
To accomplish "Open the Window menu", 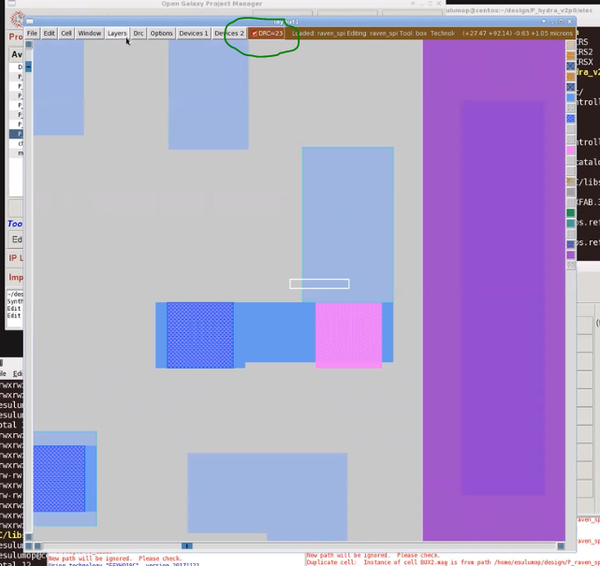I will coord(89,33).
